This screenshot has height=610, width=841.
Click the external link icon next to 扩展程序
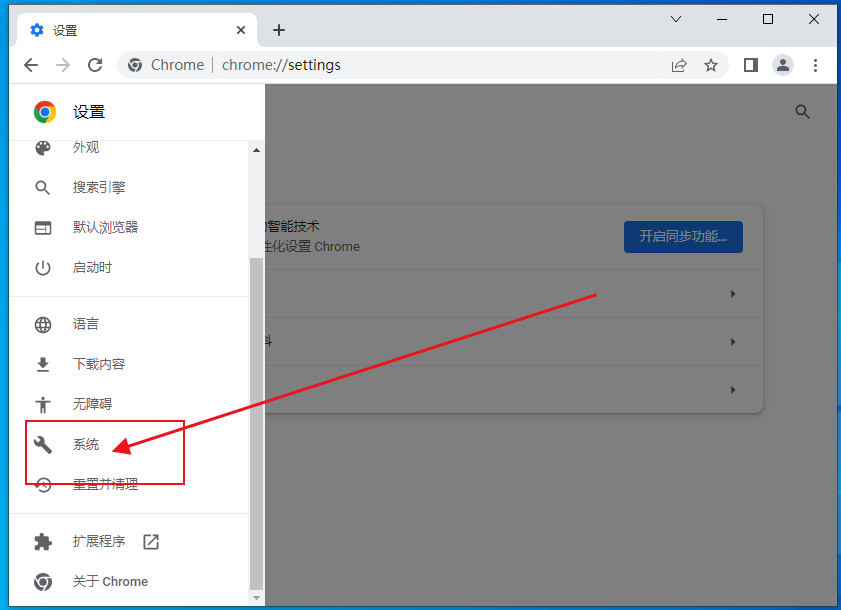(151, 542)
